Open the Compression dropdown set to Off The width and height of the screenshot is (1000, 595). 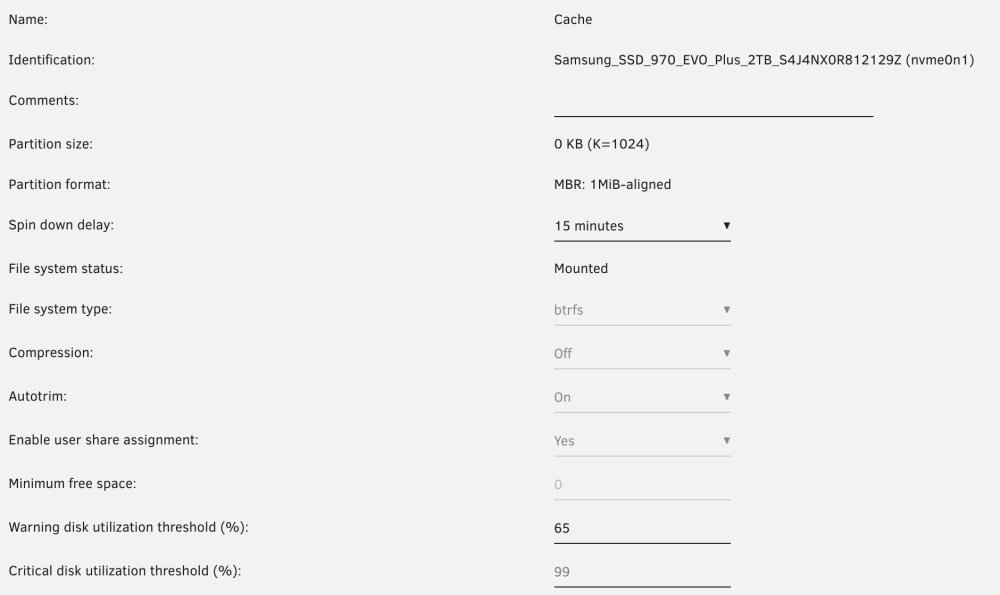(x=642, y=353)
